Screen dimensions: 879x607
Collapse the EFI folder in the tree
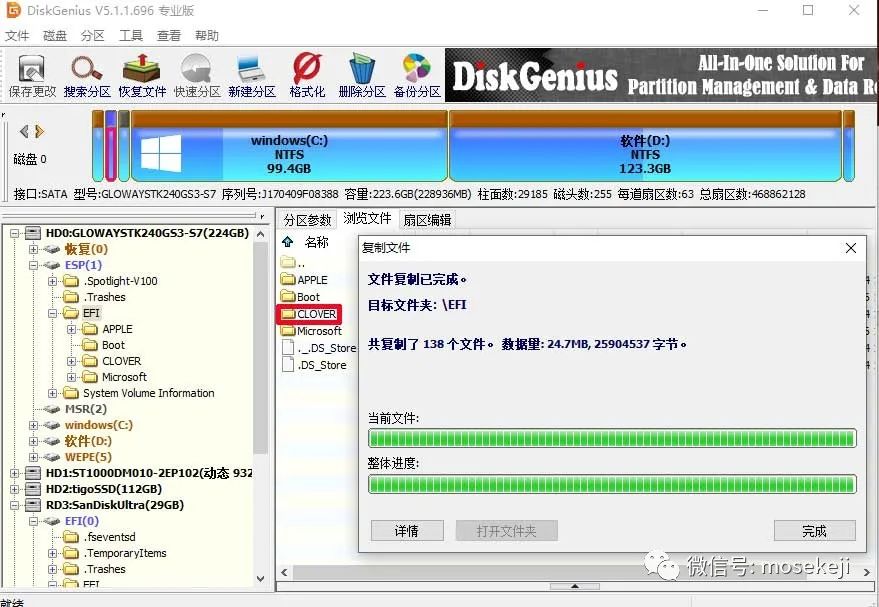coord(51,313)
